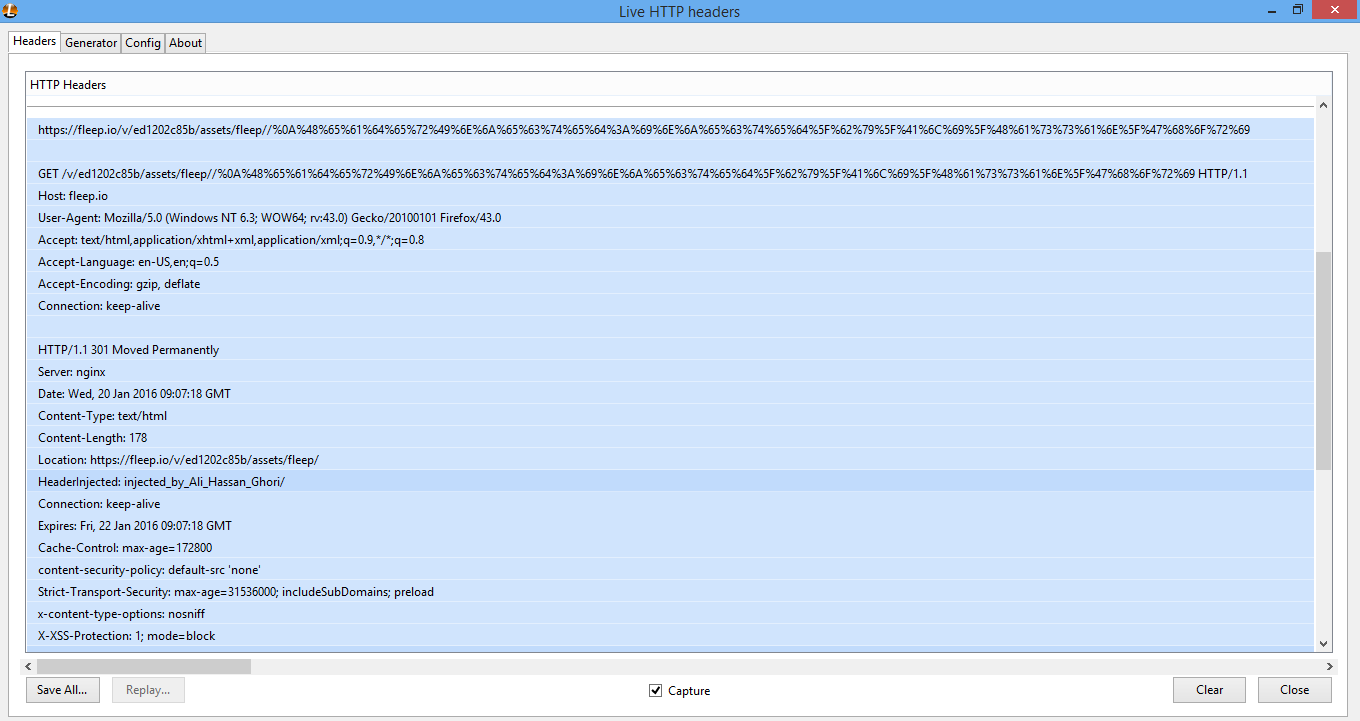Click the Live HTTP headers app icon
Viewport: 1360px width, 721px height.
(x=11, y=10)
